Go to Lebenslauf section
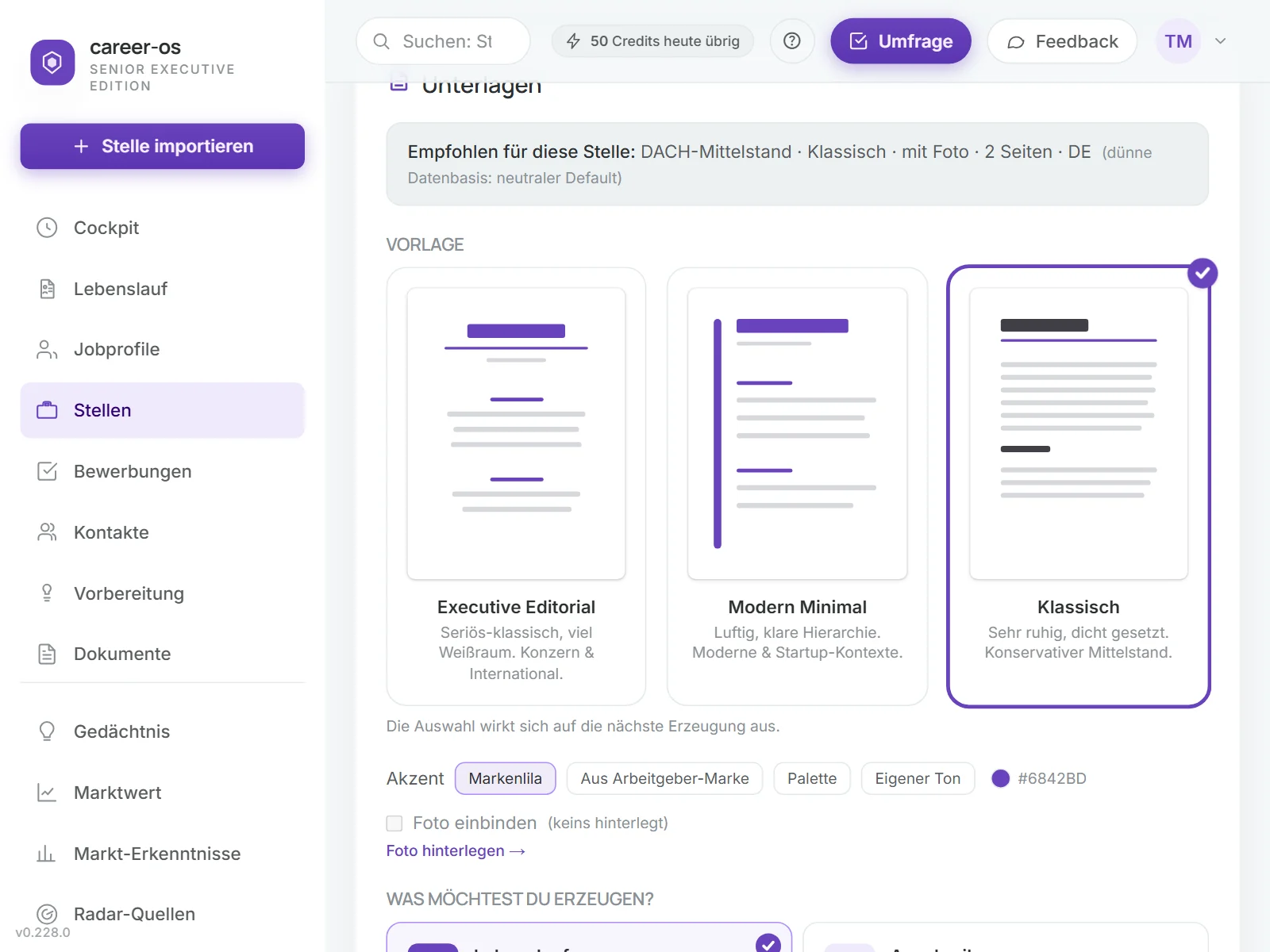The image size is (1270, 952). point(163,289)
